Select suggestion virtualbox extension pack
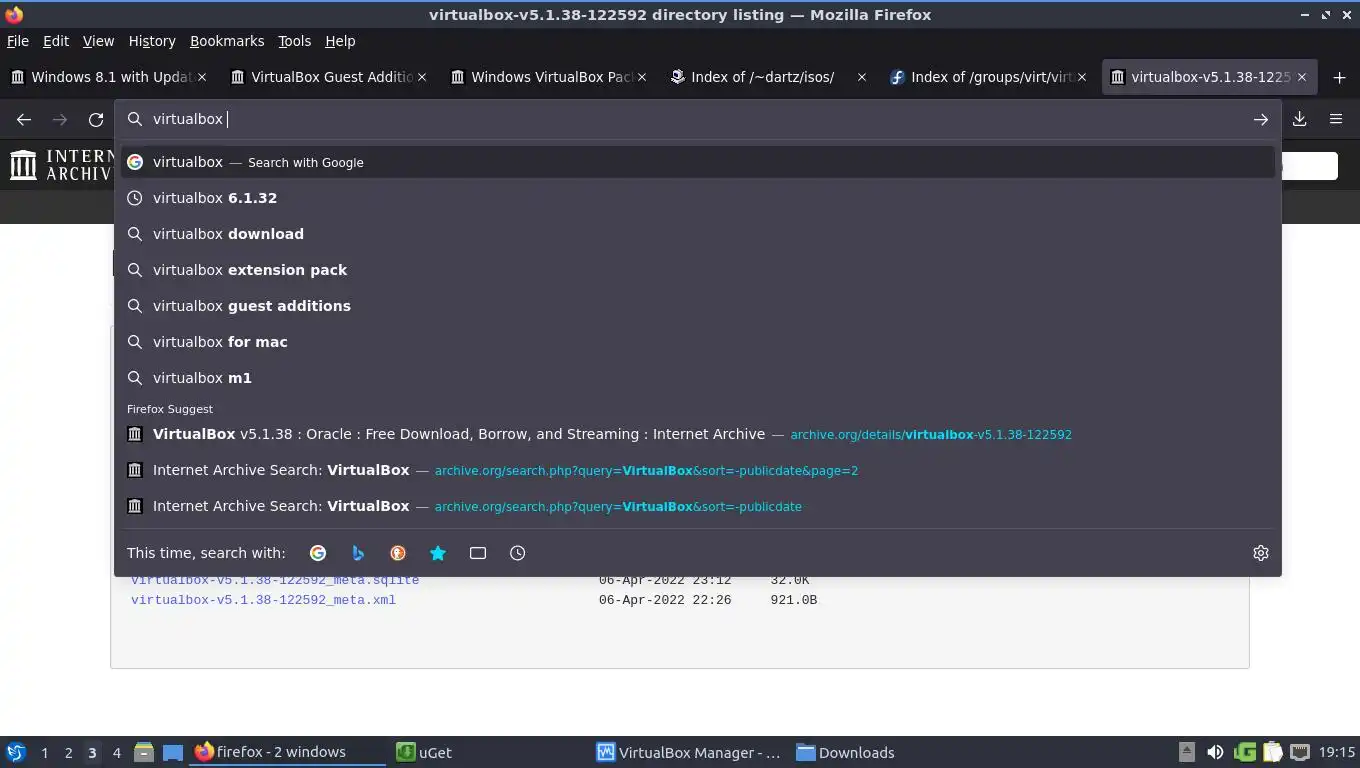This screenshot has width=1360, height=768. pyautogui.click(x=698, y=270)
